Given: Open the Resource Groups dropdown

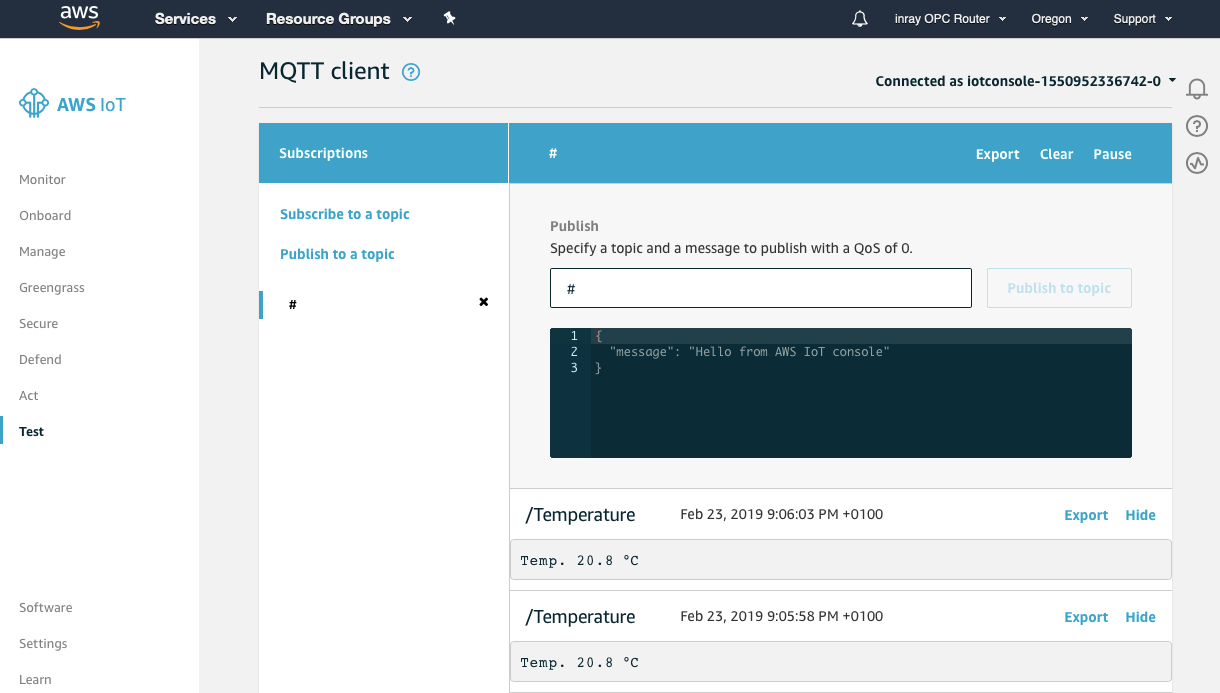Looking at the screenshot, I should pos(339,19).
